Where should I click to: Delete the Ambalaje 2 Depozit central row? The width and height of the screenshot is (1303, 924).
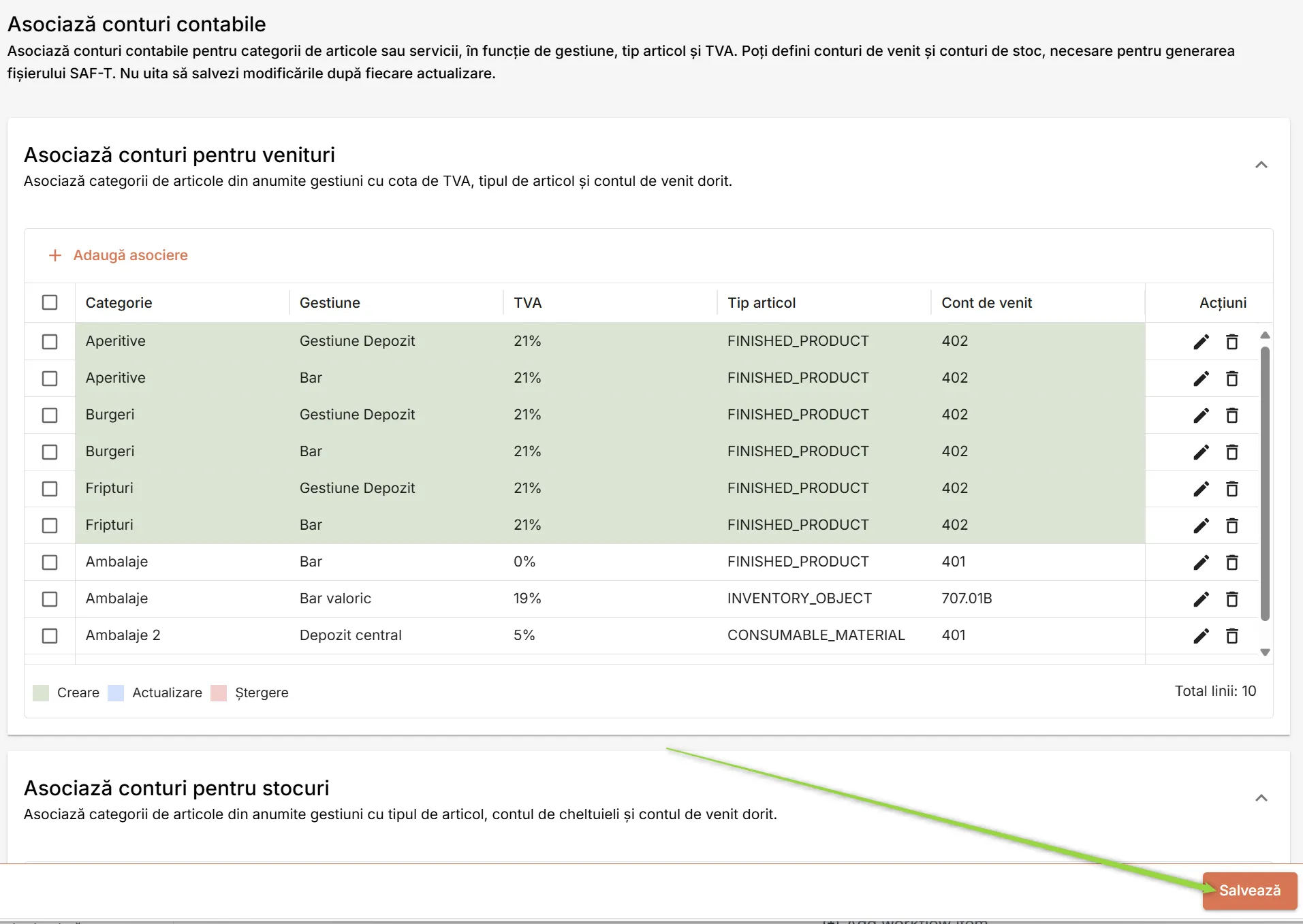(1232, 636)
